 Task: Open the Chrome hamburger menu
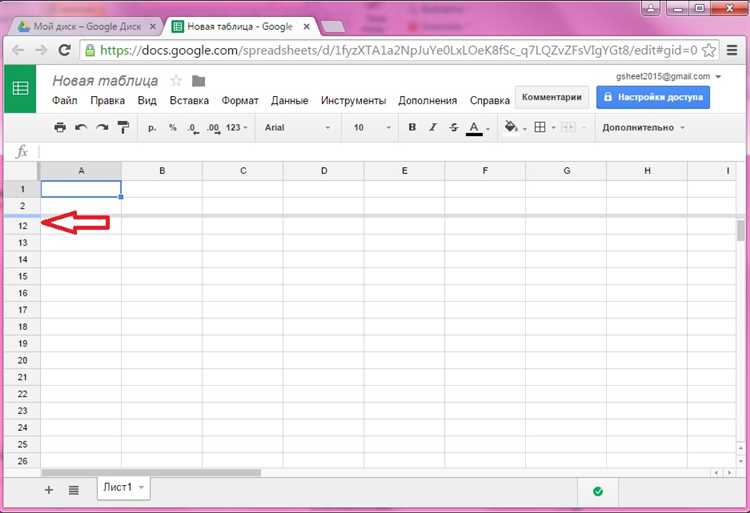[732, 50]
